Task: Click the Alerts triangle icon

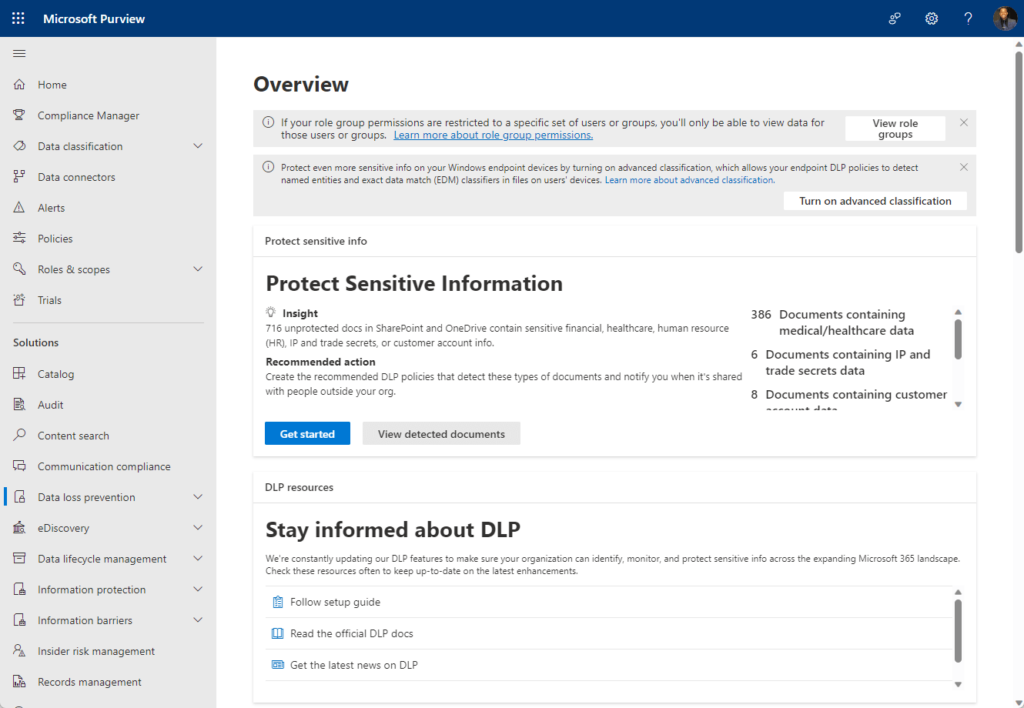Action: pyautogui.click(x=20, y=207)
